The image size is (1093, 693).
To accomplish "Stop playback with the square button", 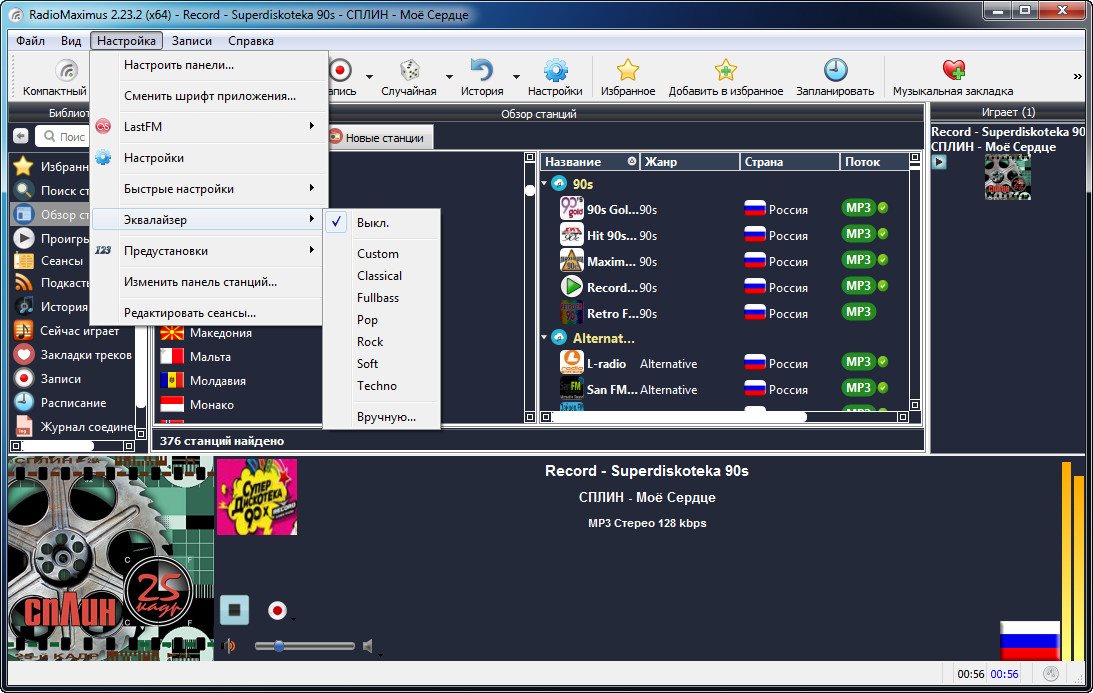I will coord(234,610).
